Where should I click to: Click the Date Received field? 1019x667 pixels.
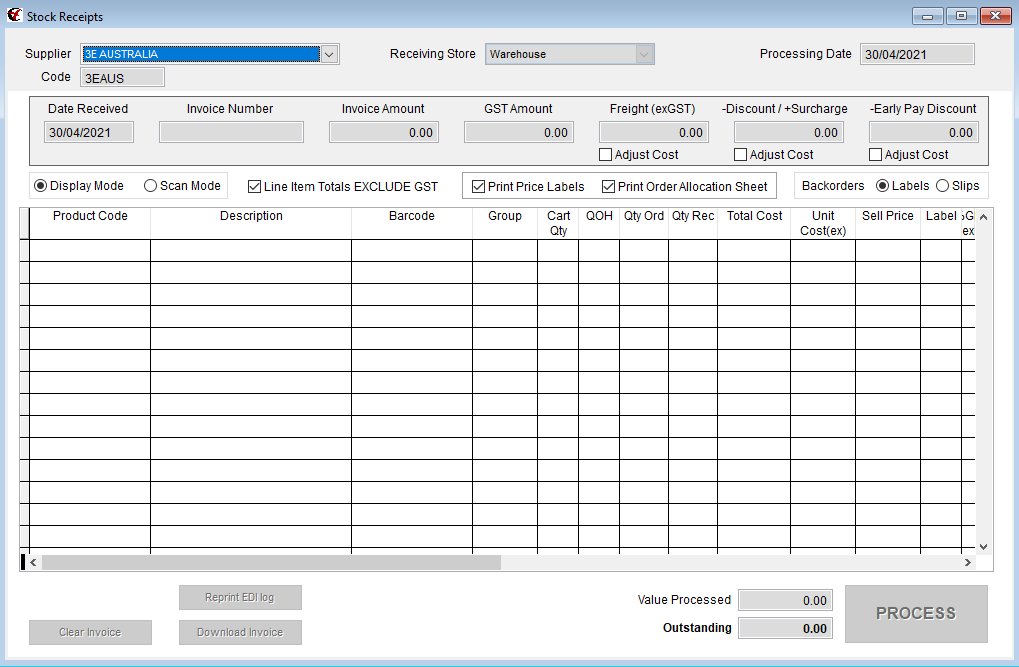(x=88, y=131)
